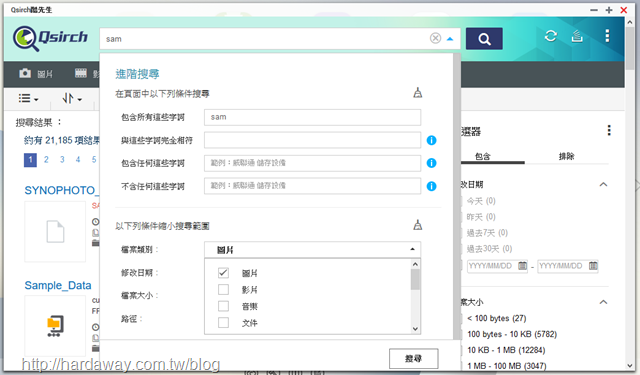Select the 1 MB - 100 MB (3047) filter
This screenshot has height=375, width=640.
507,366
